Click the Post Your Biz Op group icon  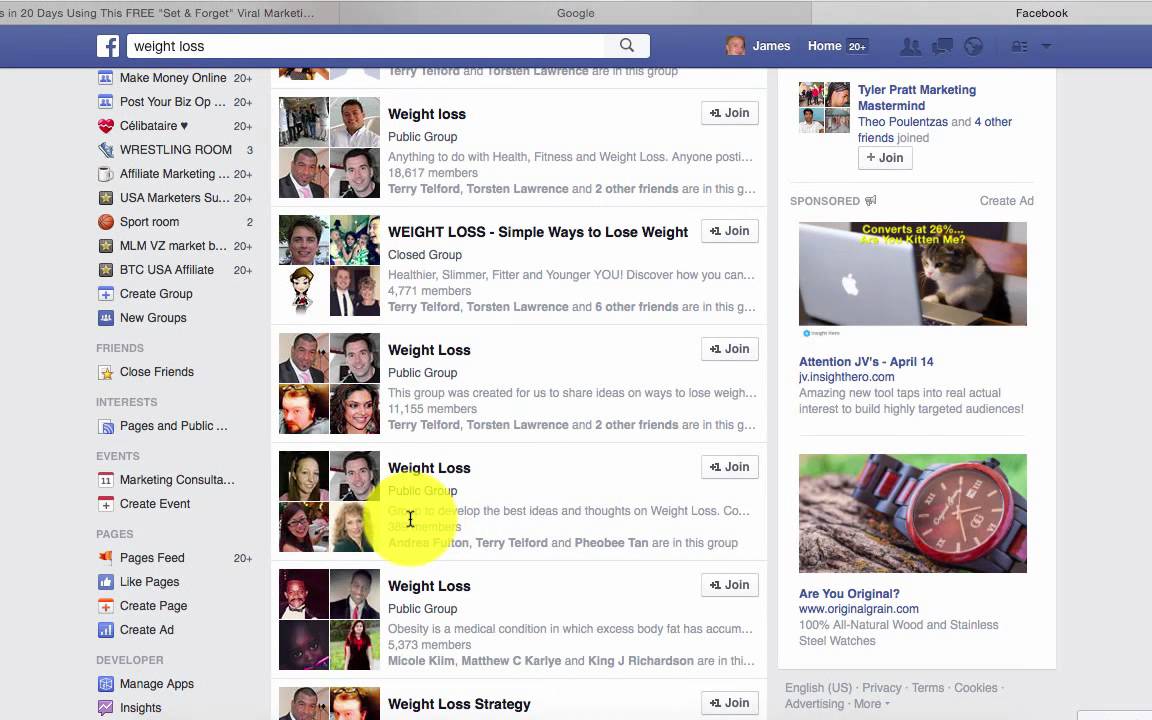coord(106,102)
